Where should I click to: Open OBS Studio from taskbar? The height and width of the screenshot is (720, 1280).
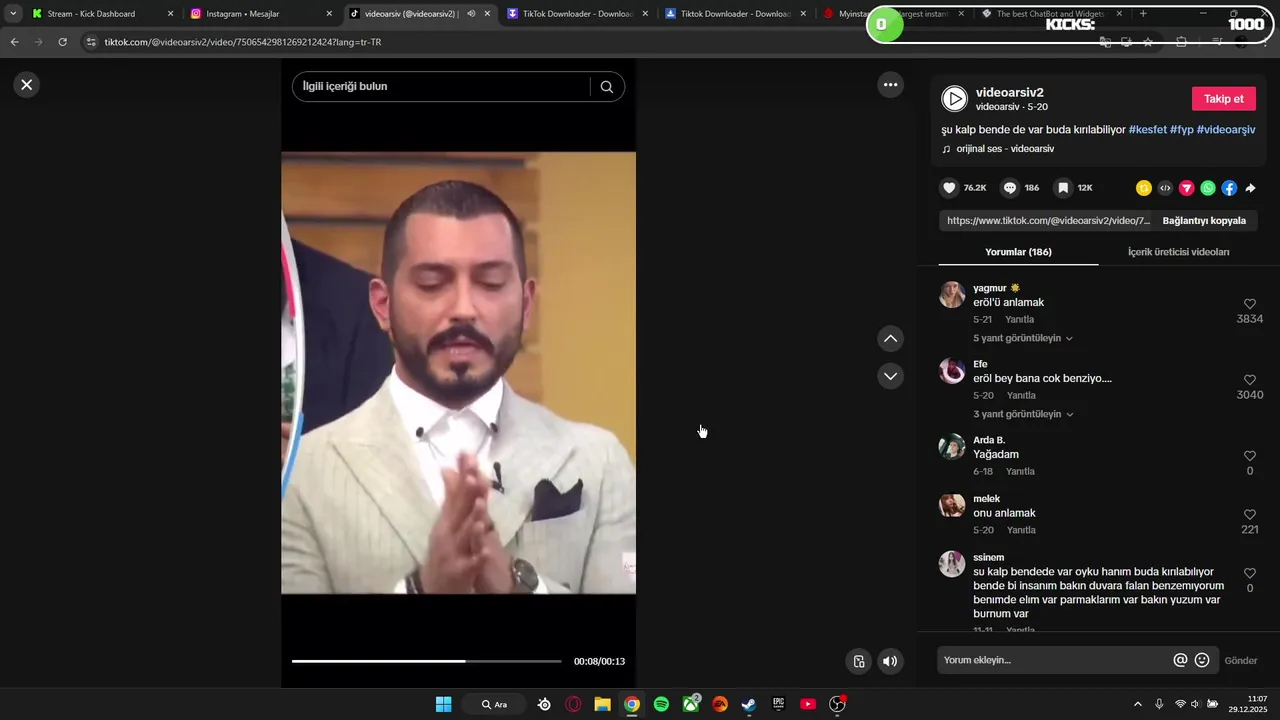point(838,704)
